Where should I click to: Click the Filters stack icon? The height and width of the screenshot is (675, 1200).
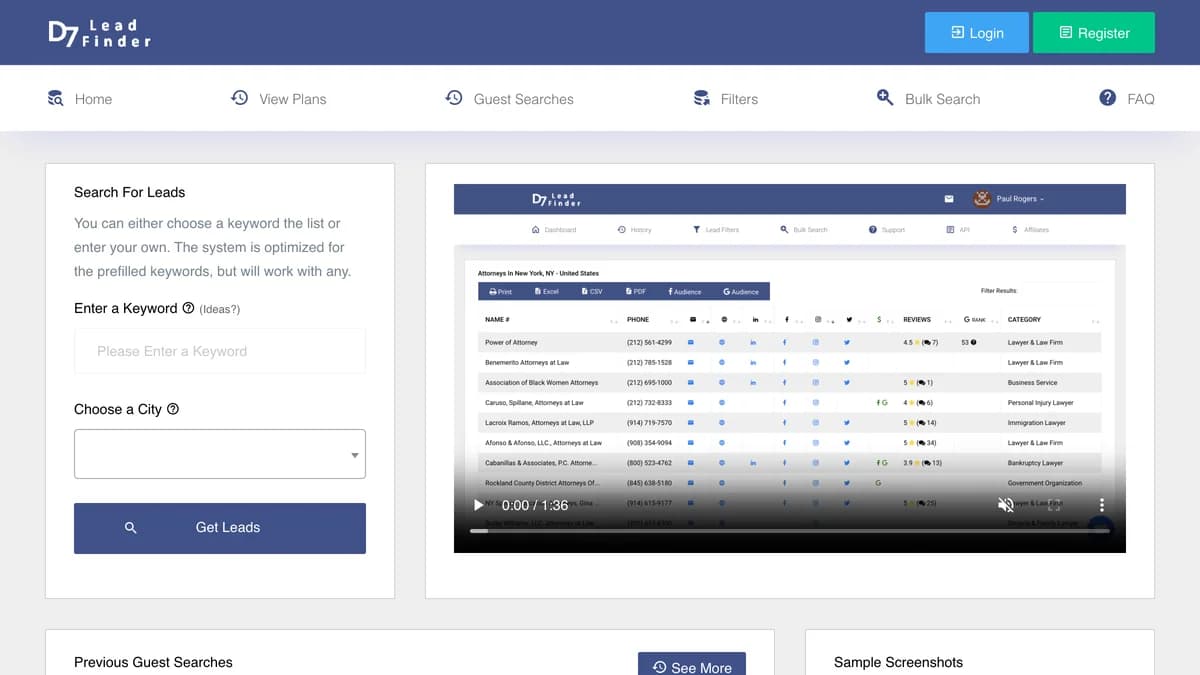701,98
